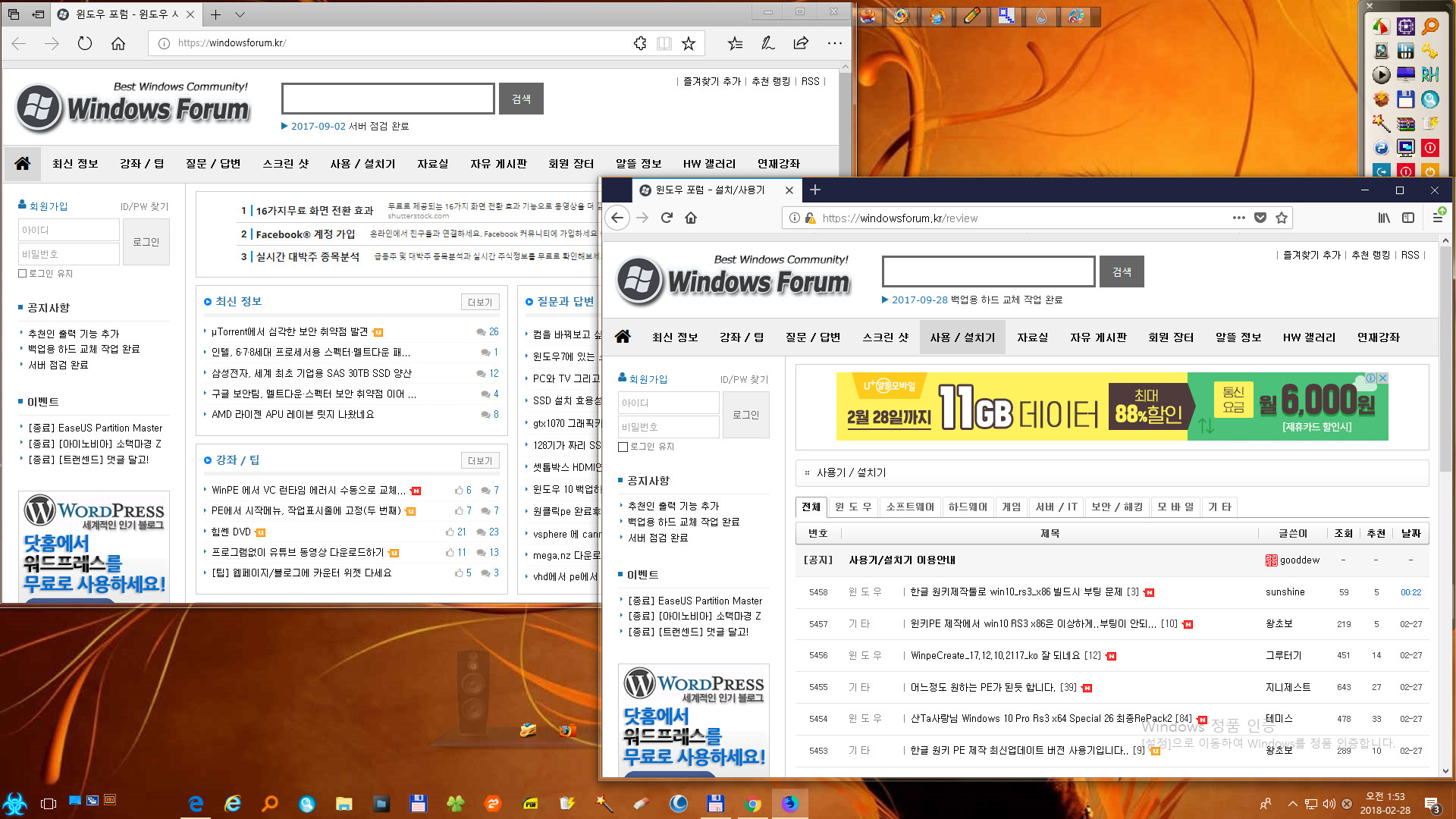Image resolution: width=1456 pixels, height=819 pixels.
Task: Toggle Firefox sidebar icon
Action: [x=1408, y=218]
